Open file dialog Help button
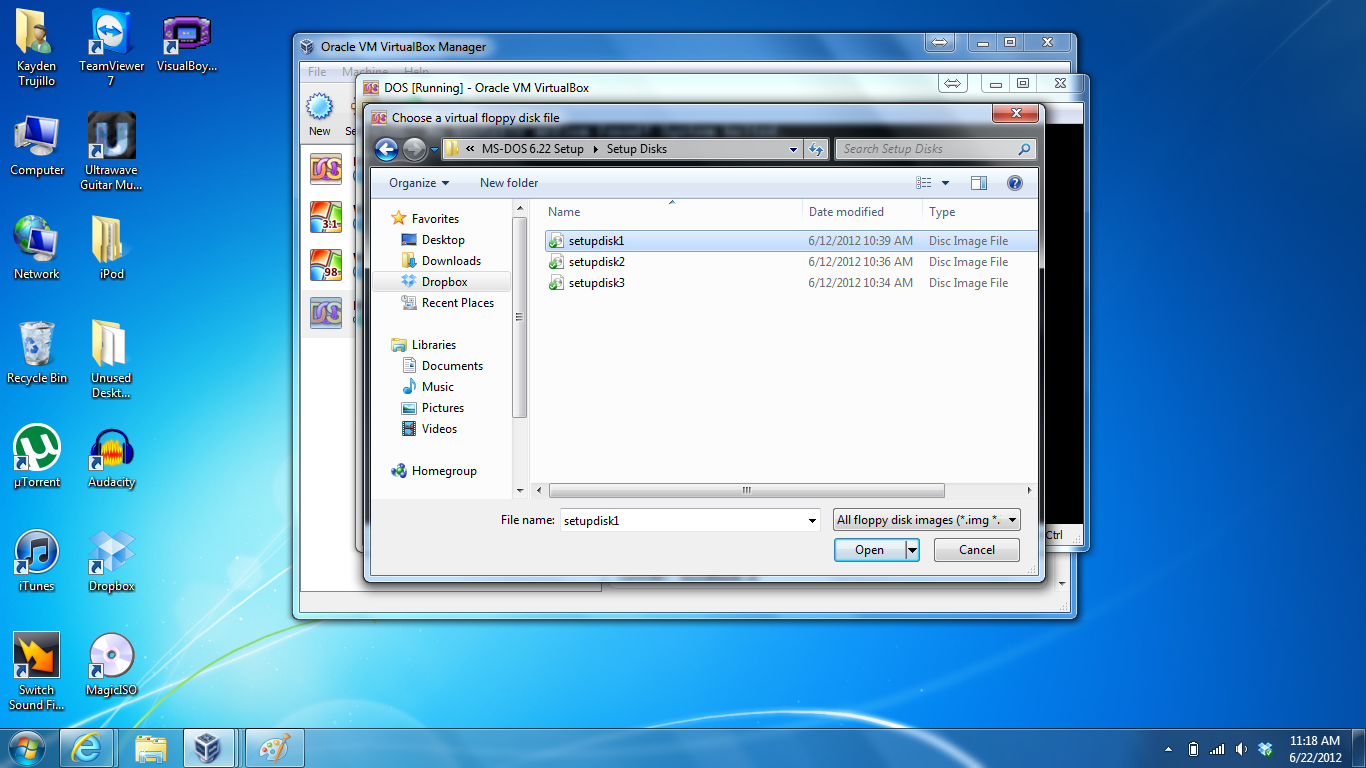This screenshot has height=768, width=1366. click(x=1015, y=183)
